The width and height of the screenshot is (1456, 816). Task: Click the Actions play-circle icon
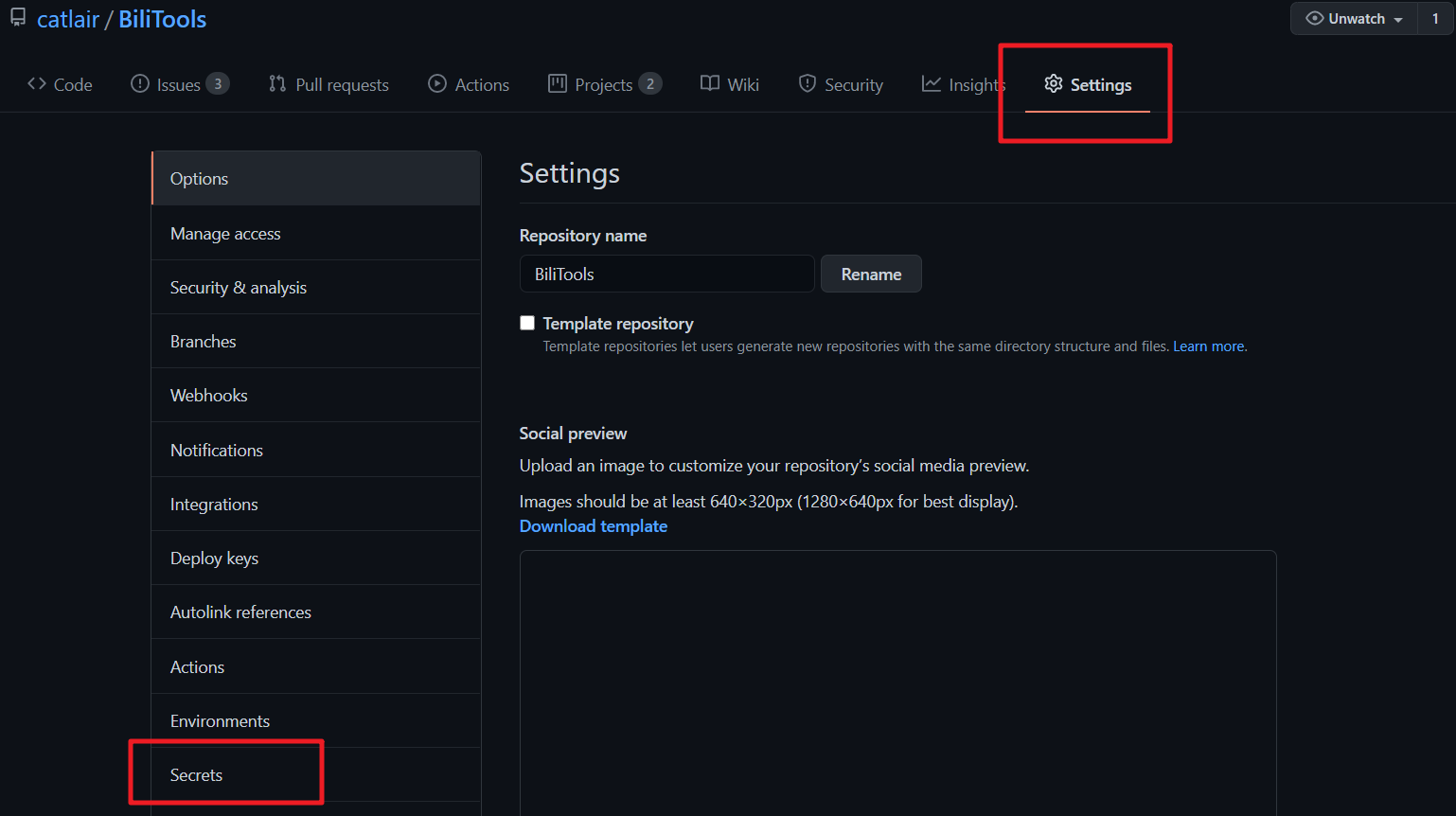click(437, 83)
